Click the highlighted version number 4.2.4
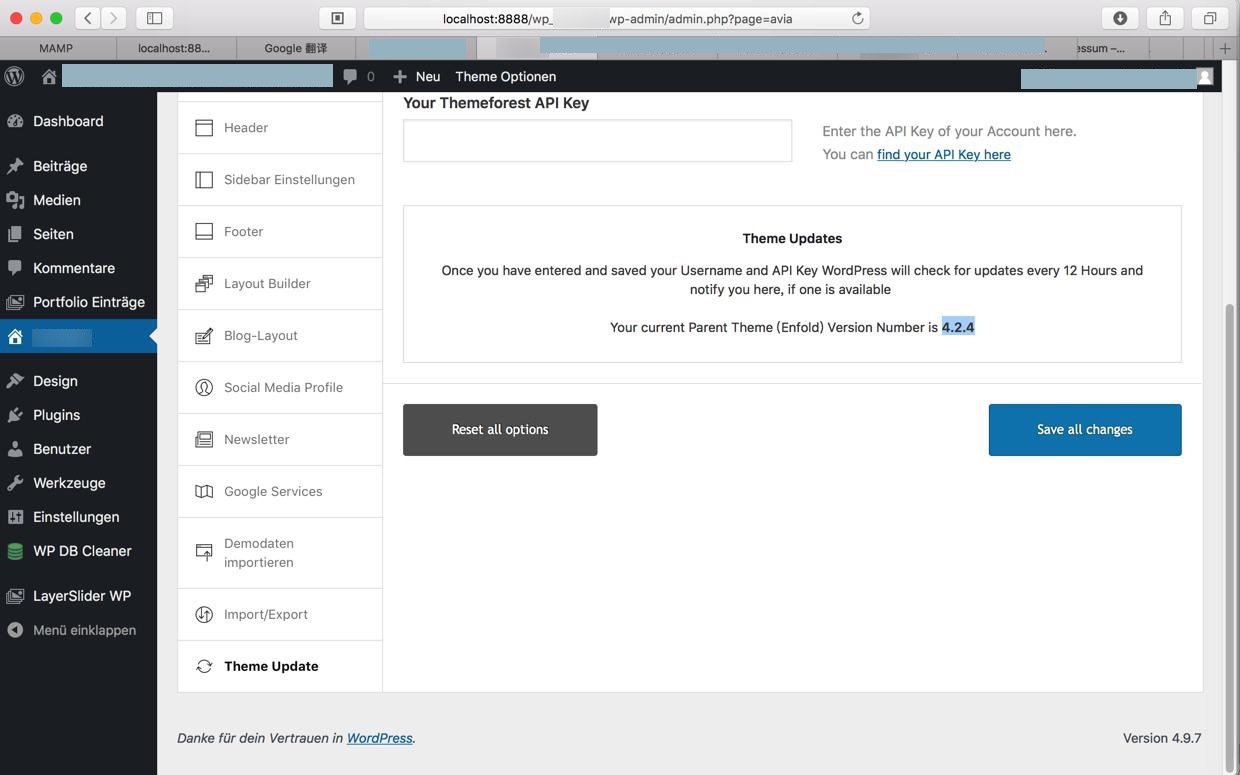 pos(958,327)
